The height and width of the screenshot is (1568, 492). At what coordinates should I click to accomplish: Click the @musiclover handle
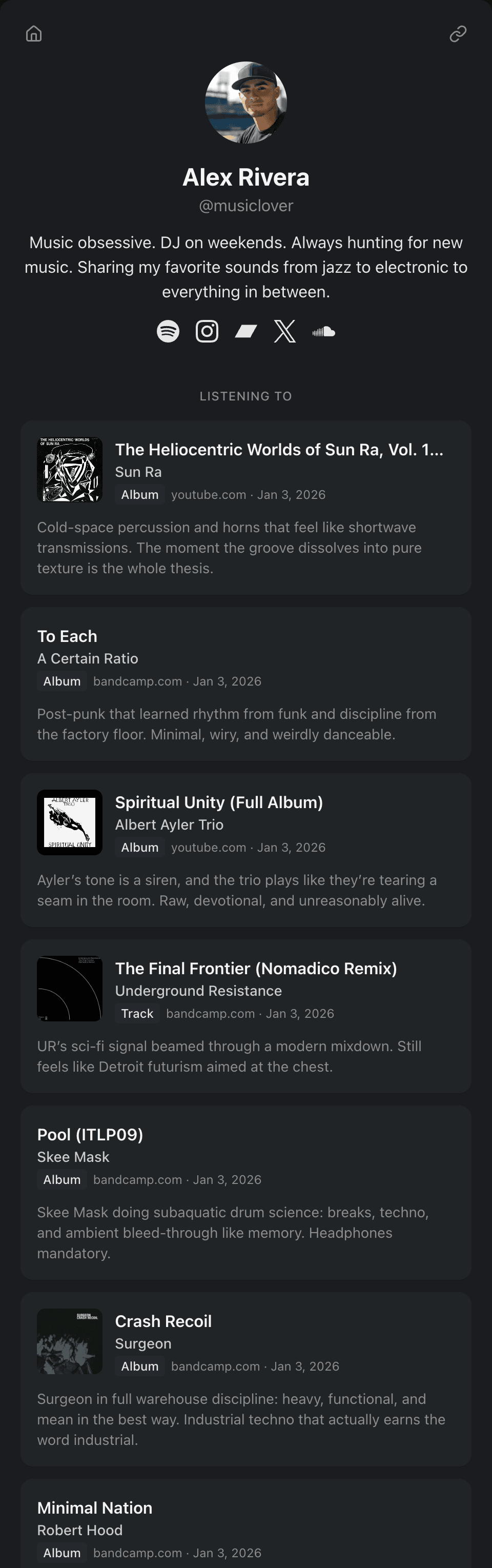pyautogui.click(x=245, y=205)
